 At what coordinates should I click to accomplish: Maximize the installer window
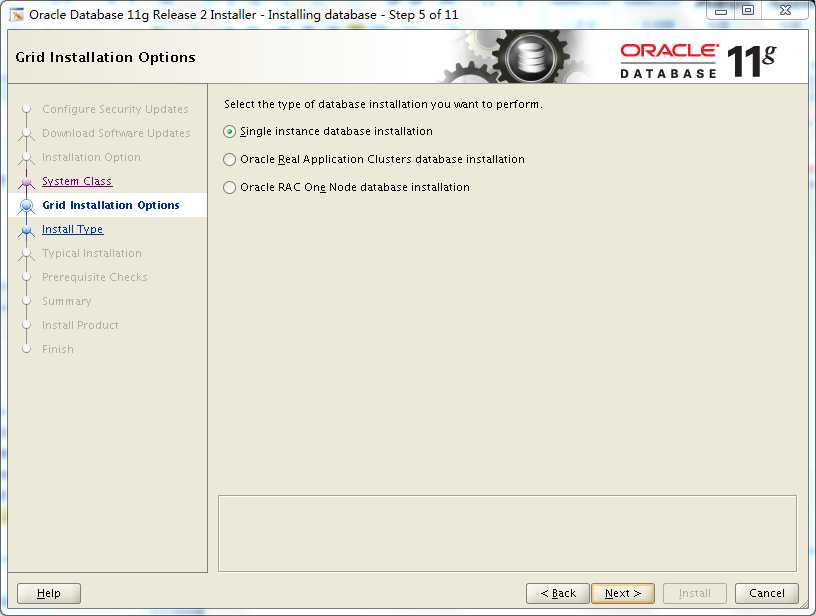coord(748,10)
